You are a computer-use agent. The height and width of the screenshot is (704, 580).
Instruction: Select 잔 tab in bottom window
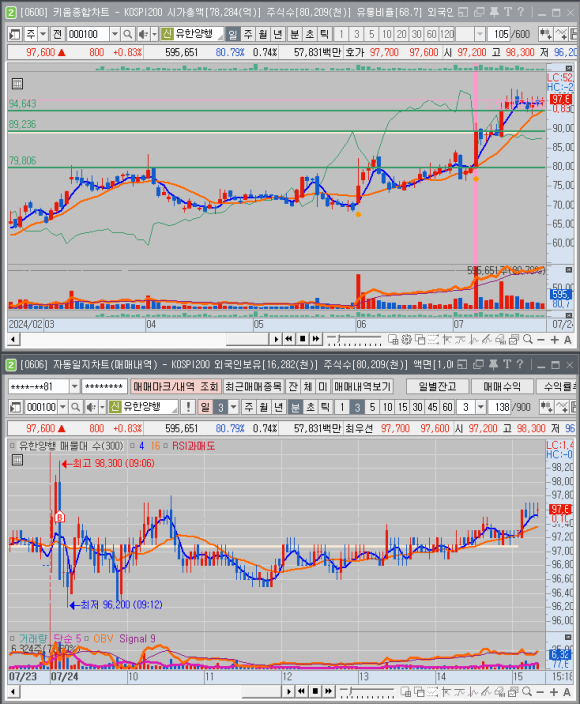[x=293, y=386]
